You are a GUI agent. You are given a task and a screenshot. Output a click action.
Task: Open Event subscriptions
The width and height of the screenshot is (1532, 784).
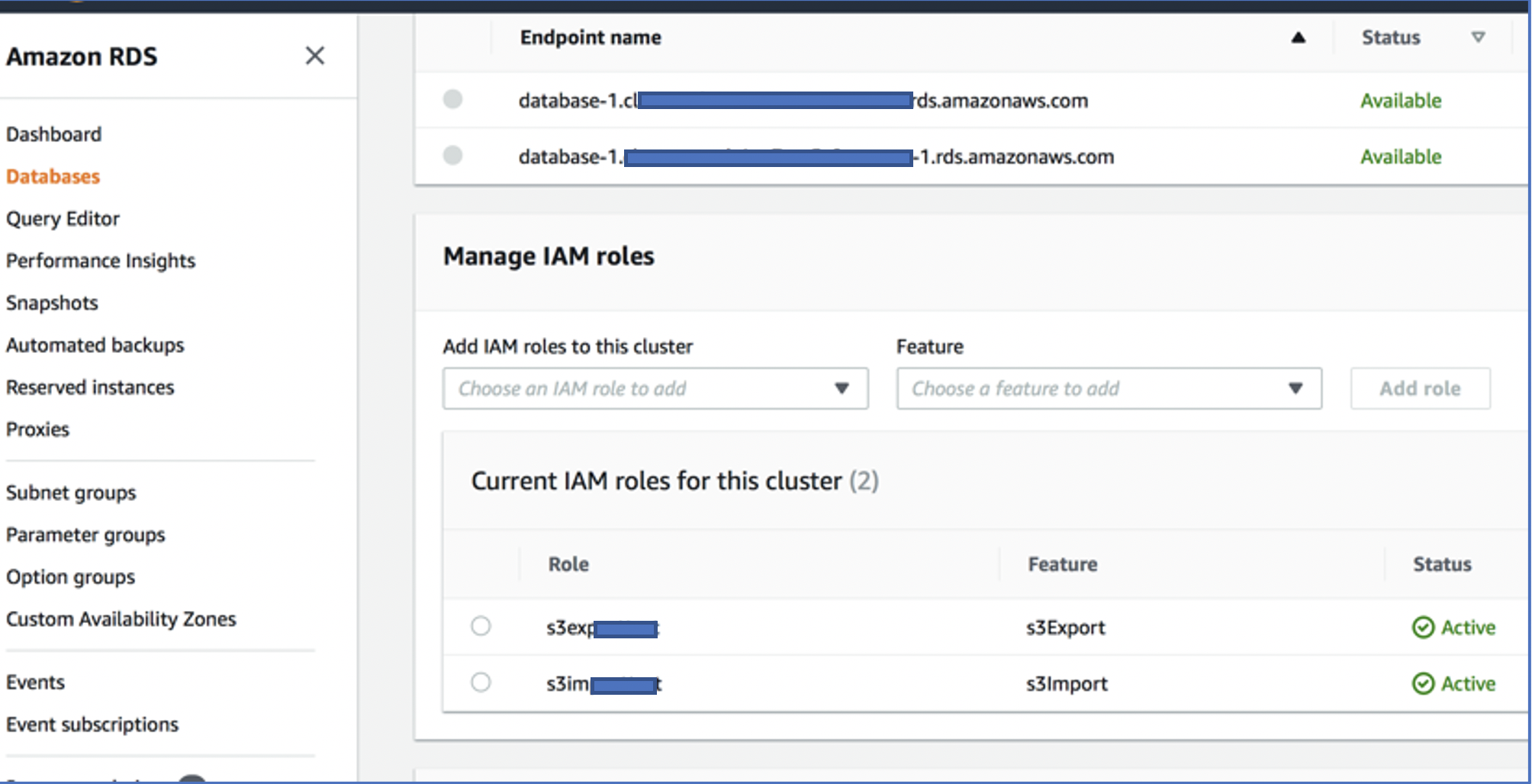(x=92, y=725)
